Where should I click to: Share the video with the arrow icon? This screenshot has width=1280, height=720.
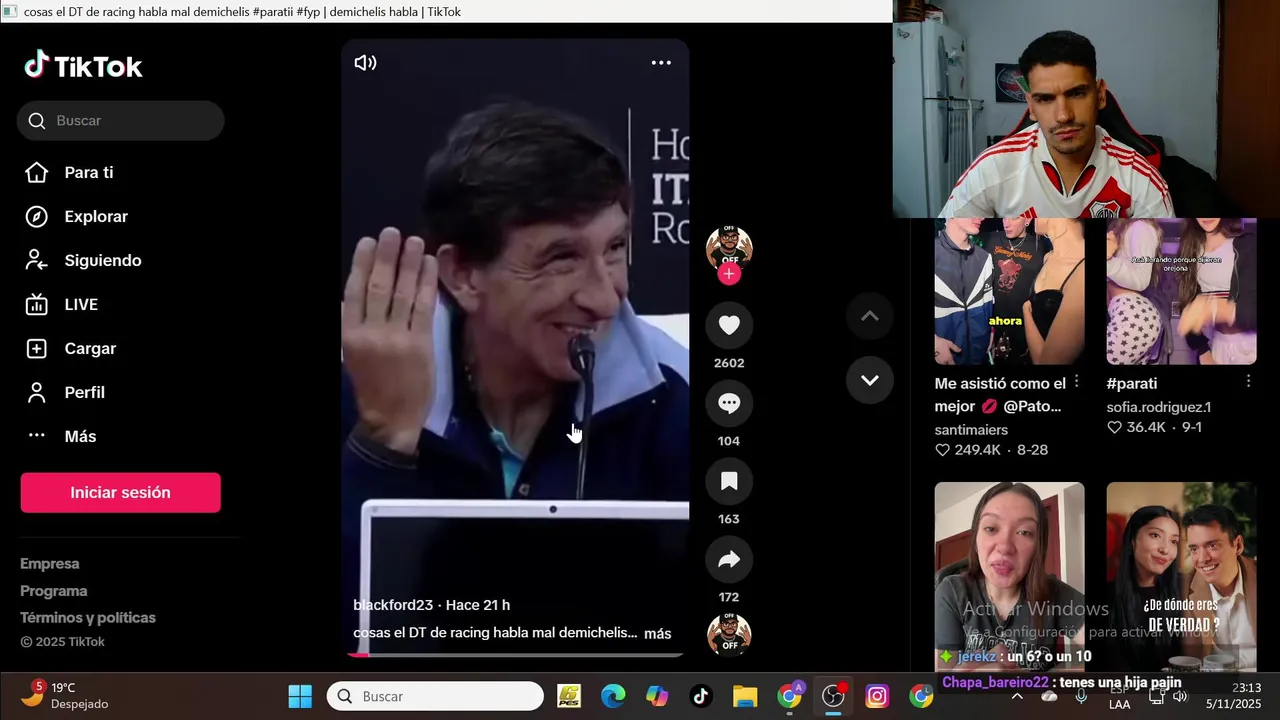pyautogui.click(x=729, y=559)
